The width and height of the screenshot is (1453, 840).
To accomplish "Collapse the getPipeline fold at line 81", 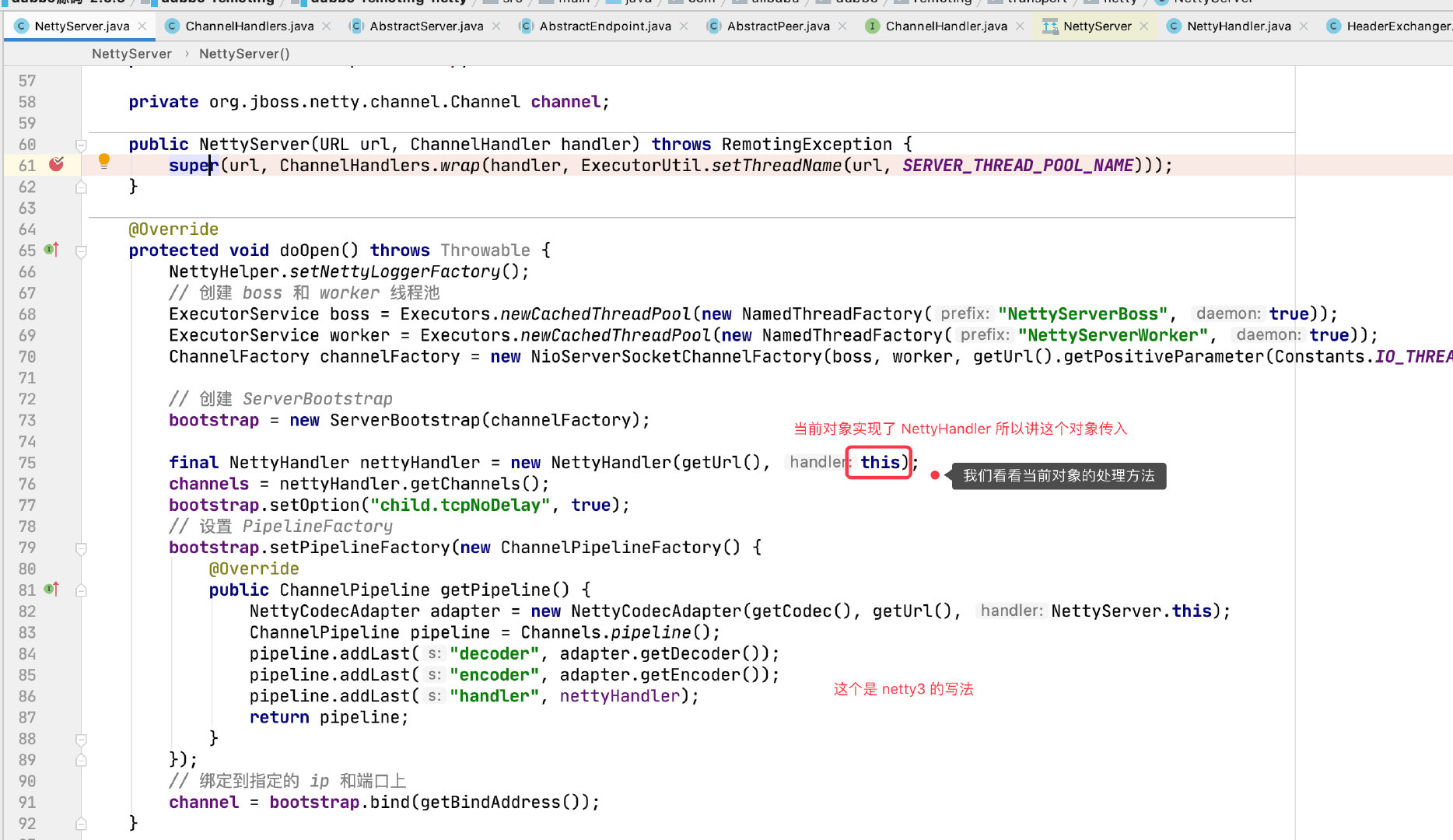I will (81, 590).
